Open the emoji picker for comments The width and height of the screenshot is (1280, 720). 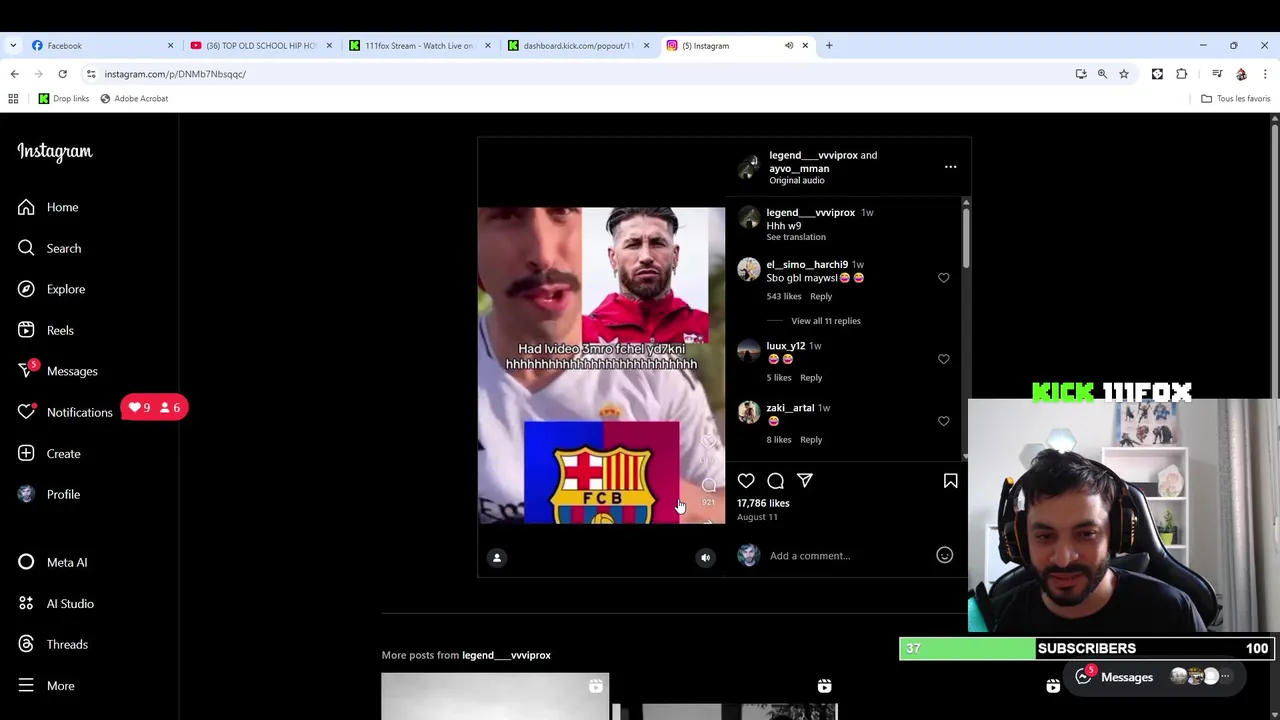point(944,555)
